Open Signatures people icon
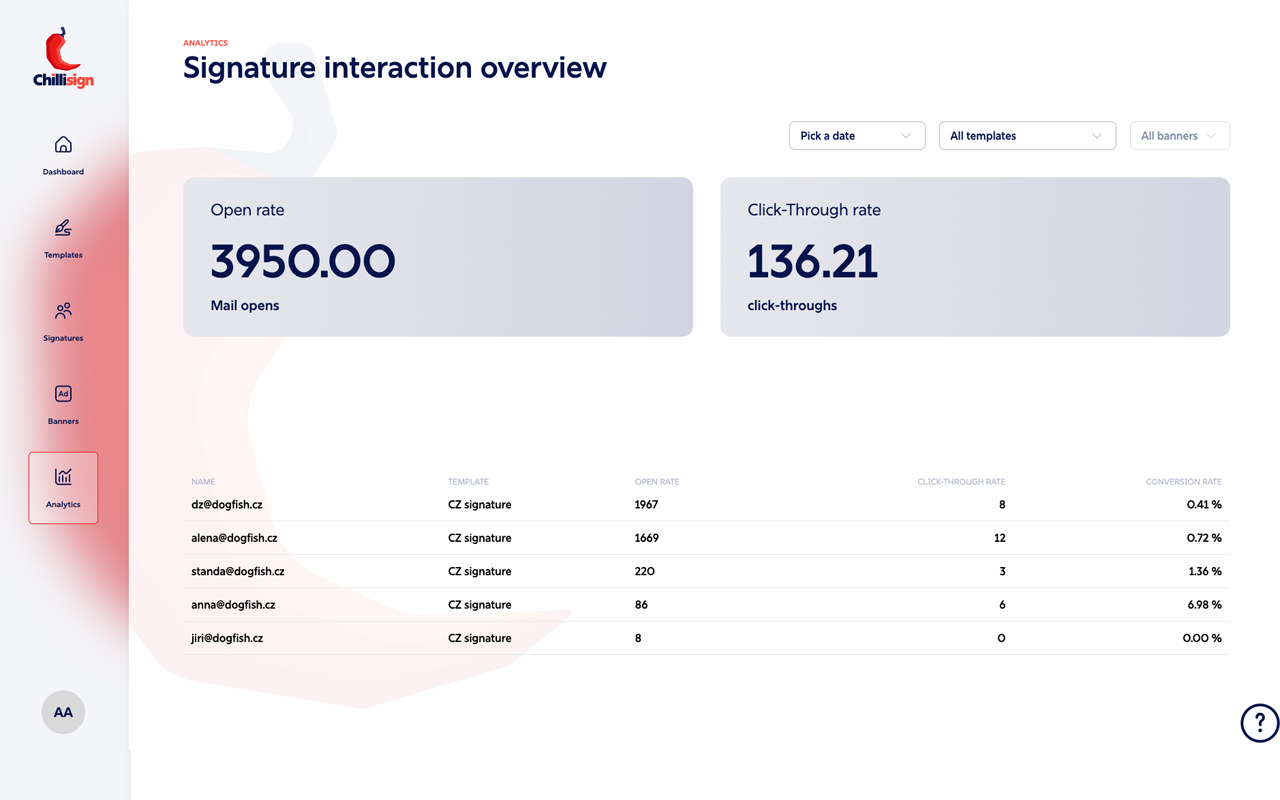Image resolution: width=1280 pixels, height=800 pixels. [x=63, y=311]
